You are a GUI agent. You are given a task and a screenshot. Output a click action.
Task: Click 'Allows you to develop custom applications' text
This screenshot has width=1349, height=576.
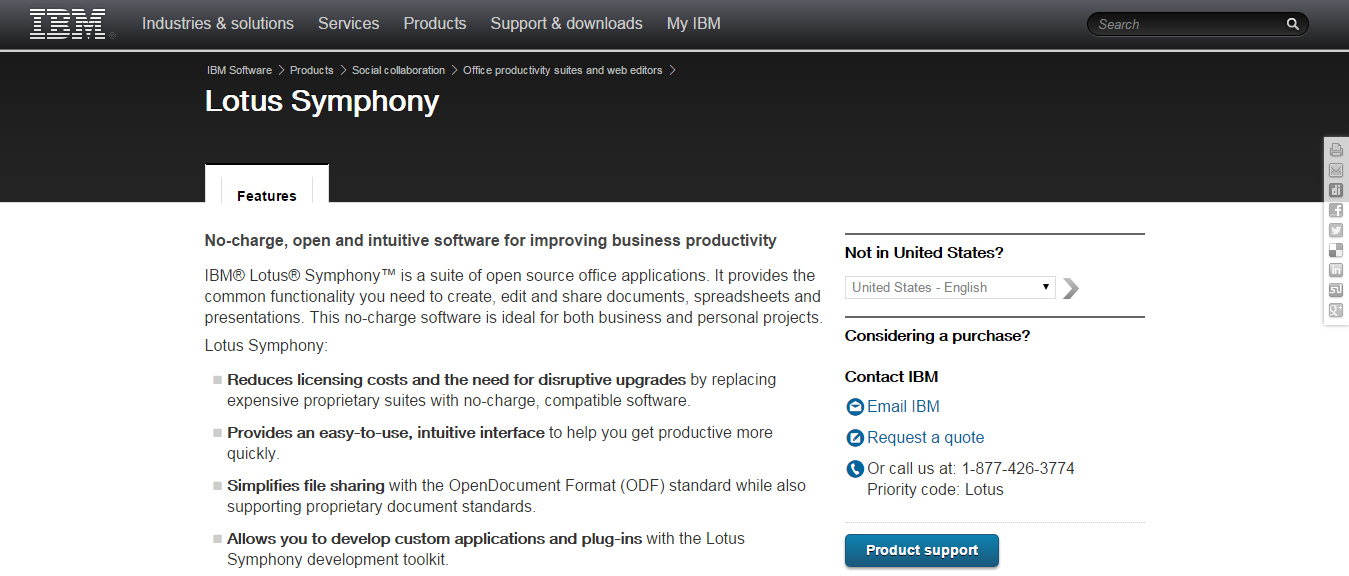434,539
